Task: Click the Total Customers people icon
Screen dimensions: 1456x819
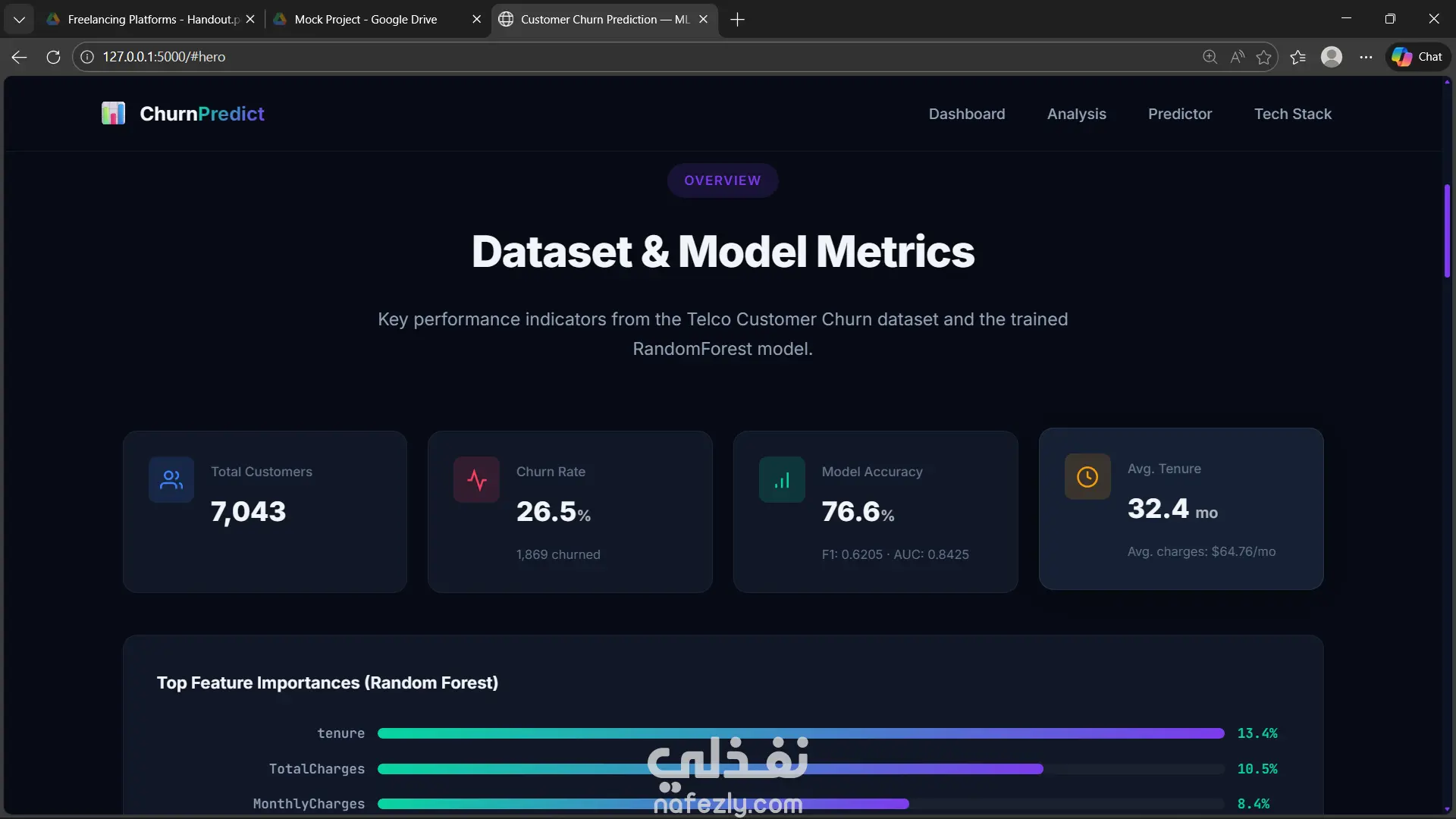Action: pyautogui.click(x=171, y=479)
